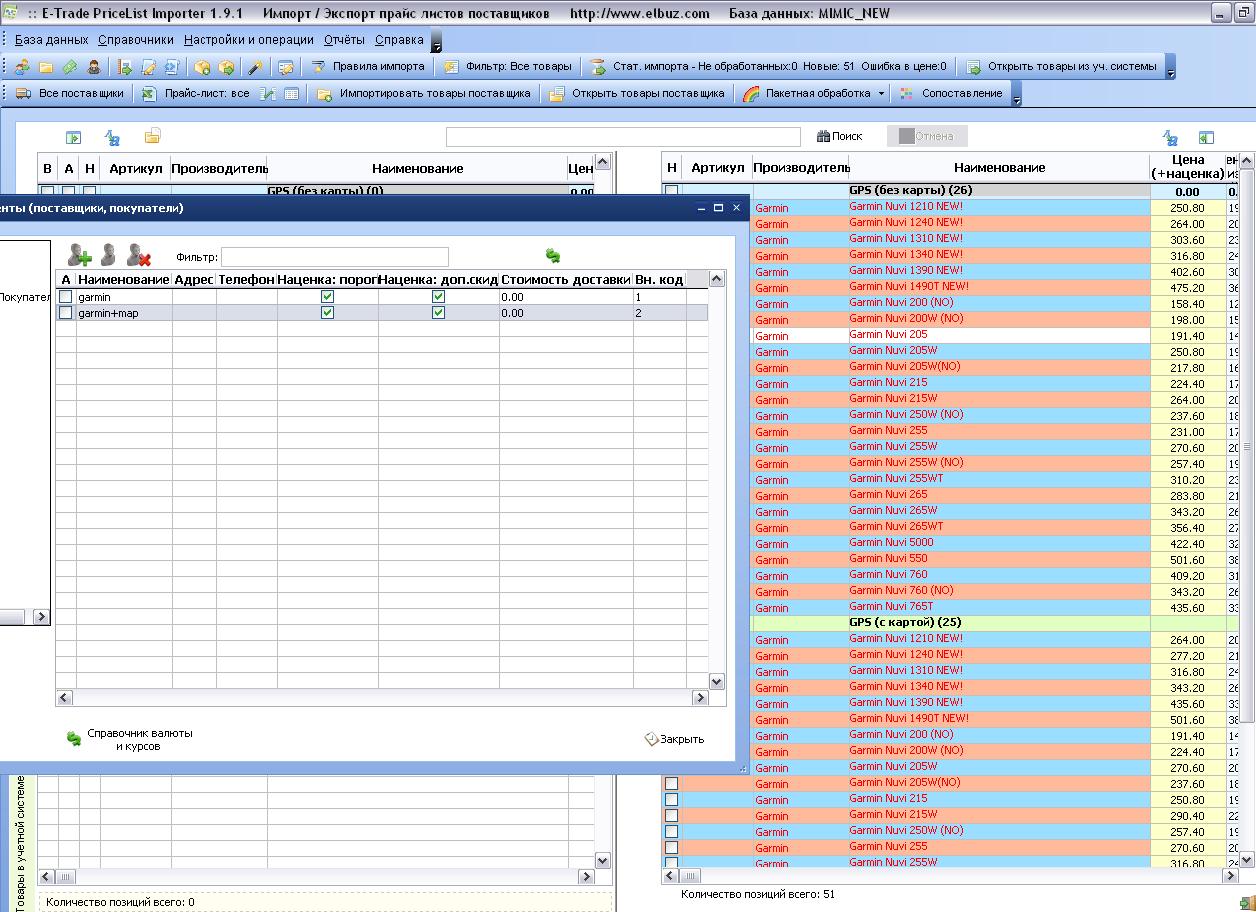Click Справочник валюты и курсов button
The image size is (1256, 912).
(x=129, y=739)
